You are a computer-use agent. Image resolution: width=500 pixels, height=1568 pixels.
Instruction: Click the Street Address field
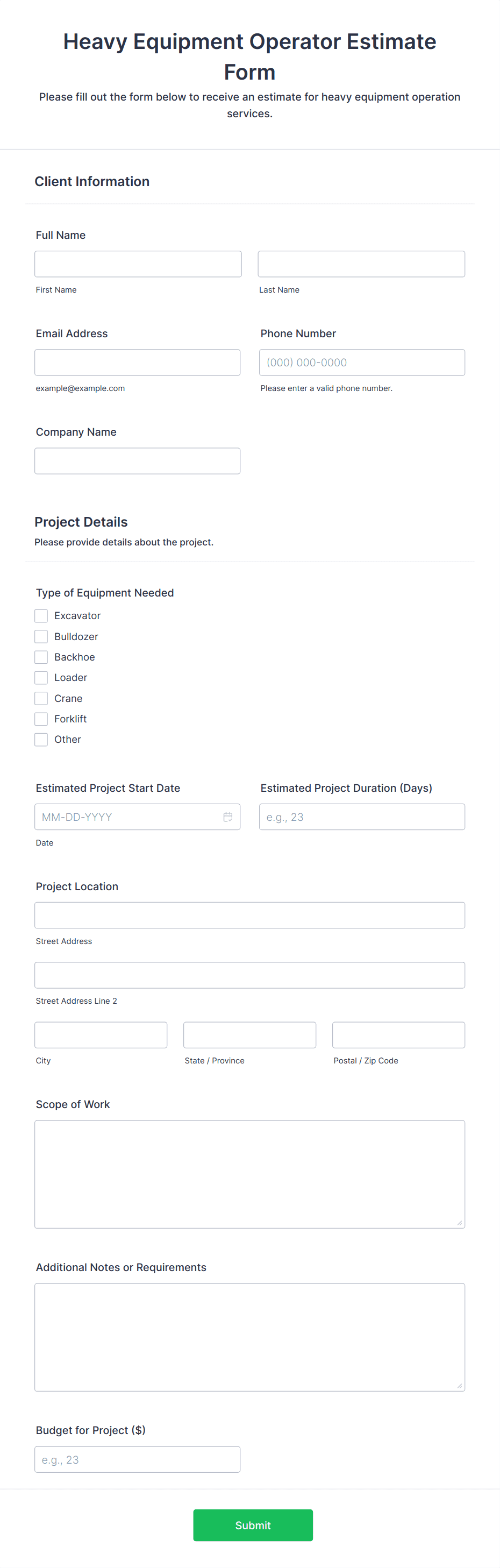click(249, 915)
